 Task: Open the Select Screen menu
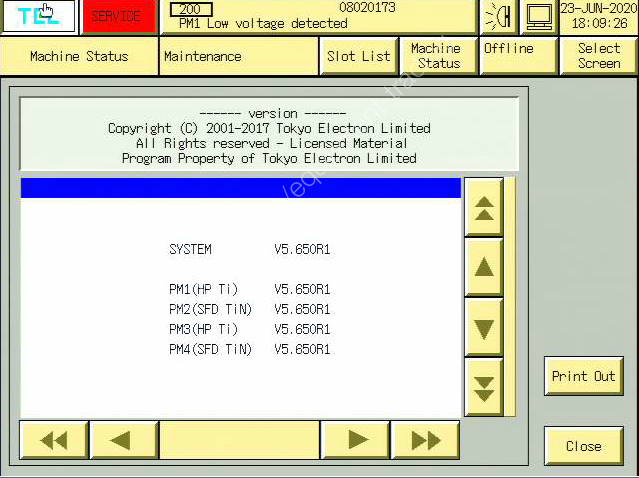pos(598,56)
